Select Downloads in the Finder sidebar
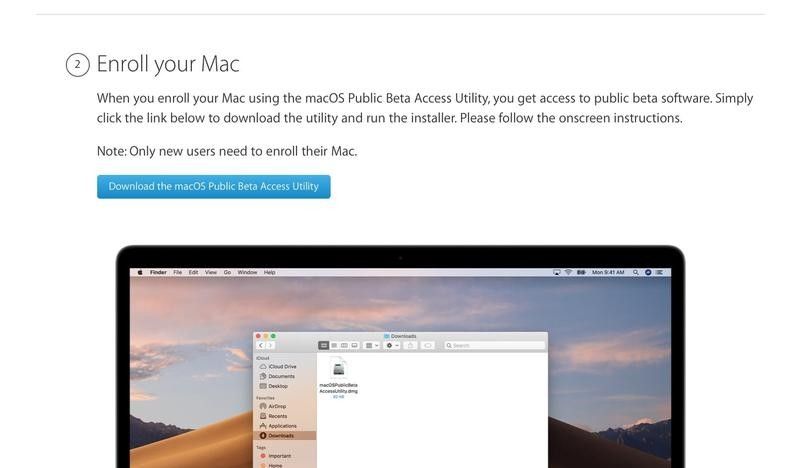The image size is (800, 468). (285, 435)
